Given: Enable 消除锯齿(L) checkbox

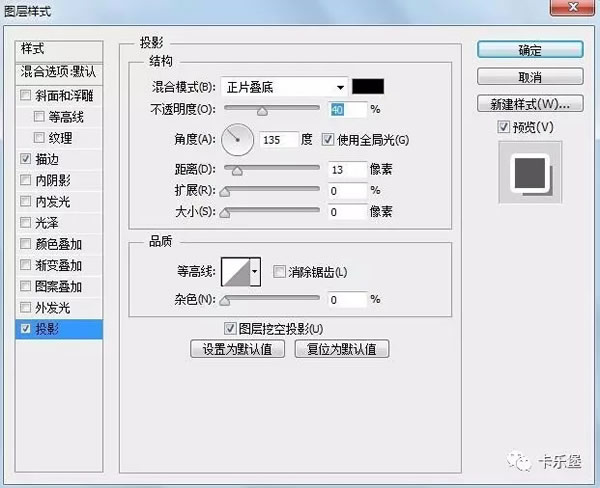Looking at the screenshot, I should coord(279,272).
